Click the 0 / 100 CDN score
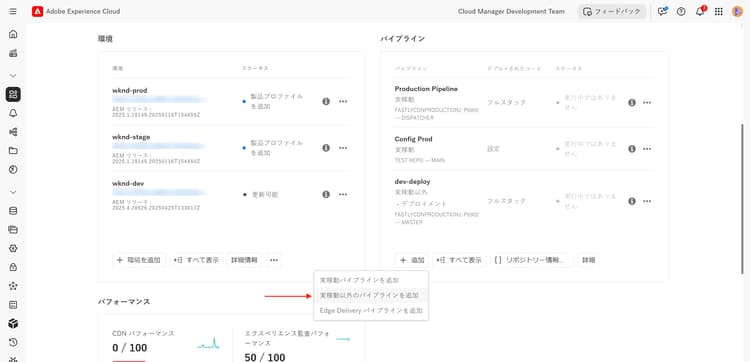The width and height of the screenshot is (750, 362). coord(130,348)
